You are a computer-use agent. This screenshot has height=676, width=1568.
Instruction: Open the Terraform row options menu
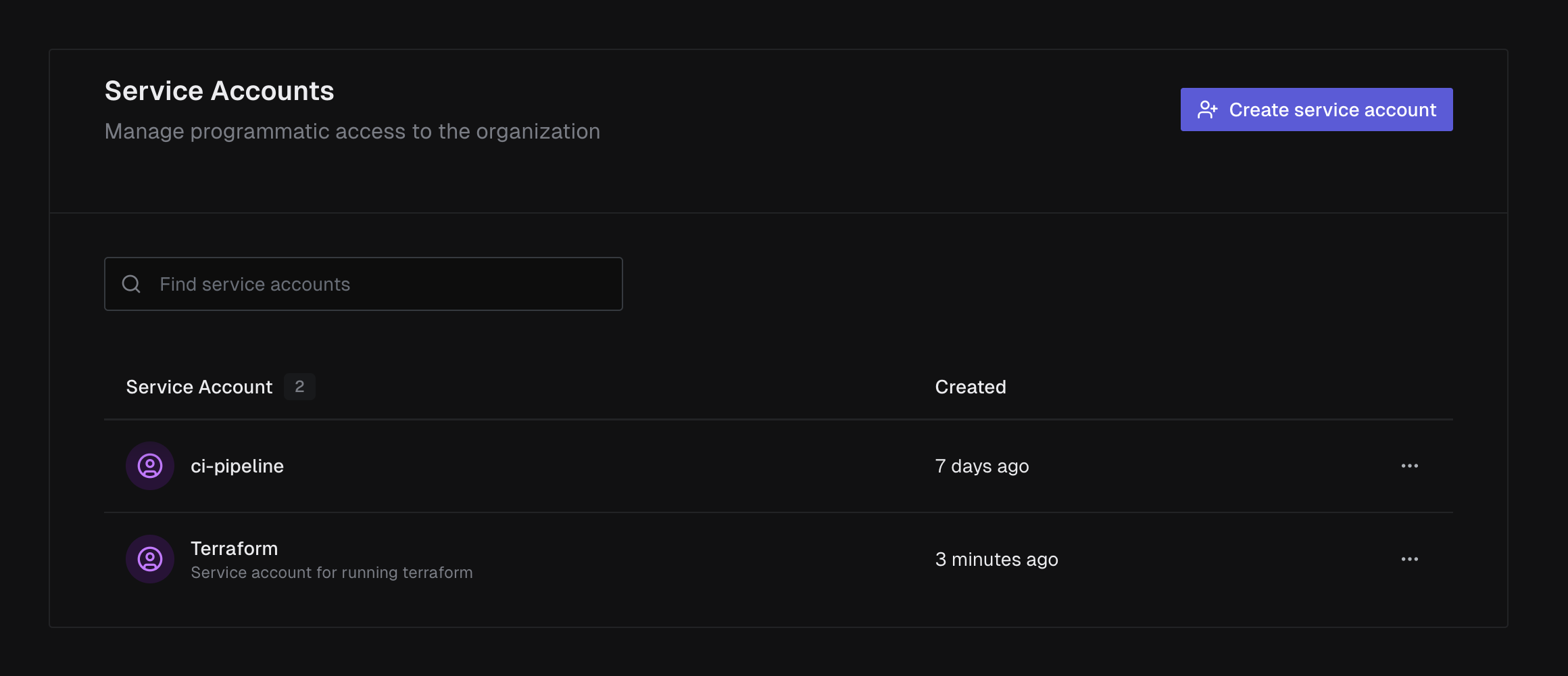1410,559
